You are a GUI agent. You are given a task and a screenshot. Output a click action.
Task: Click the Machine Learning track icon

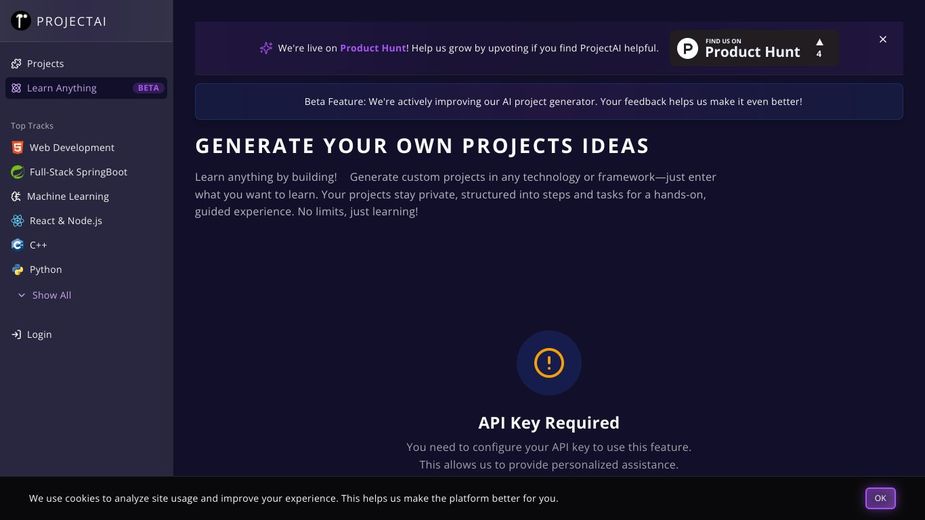(16, 197)
